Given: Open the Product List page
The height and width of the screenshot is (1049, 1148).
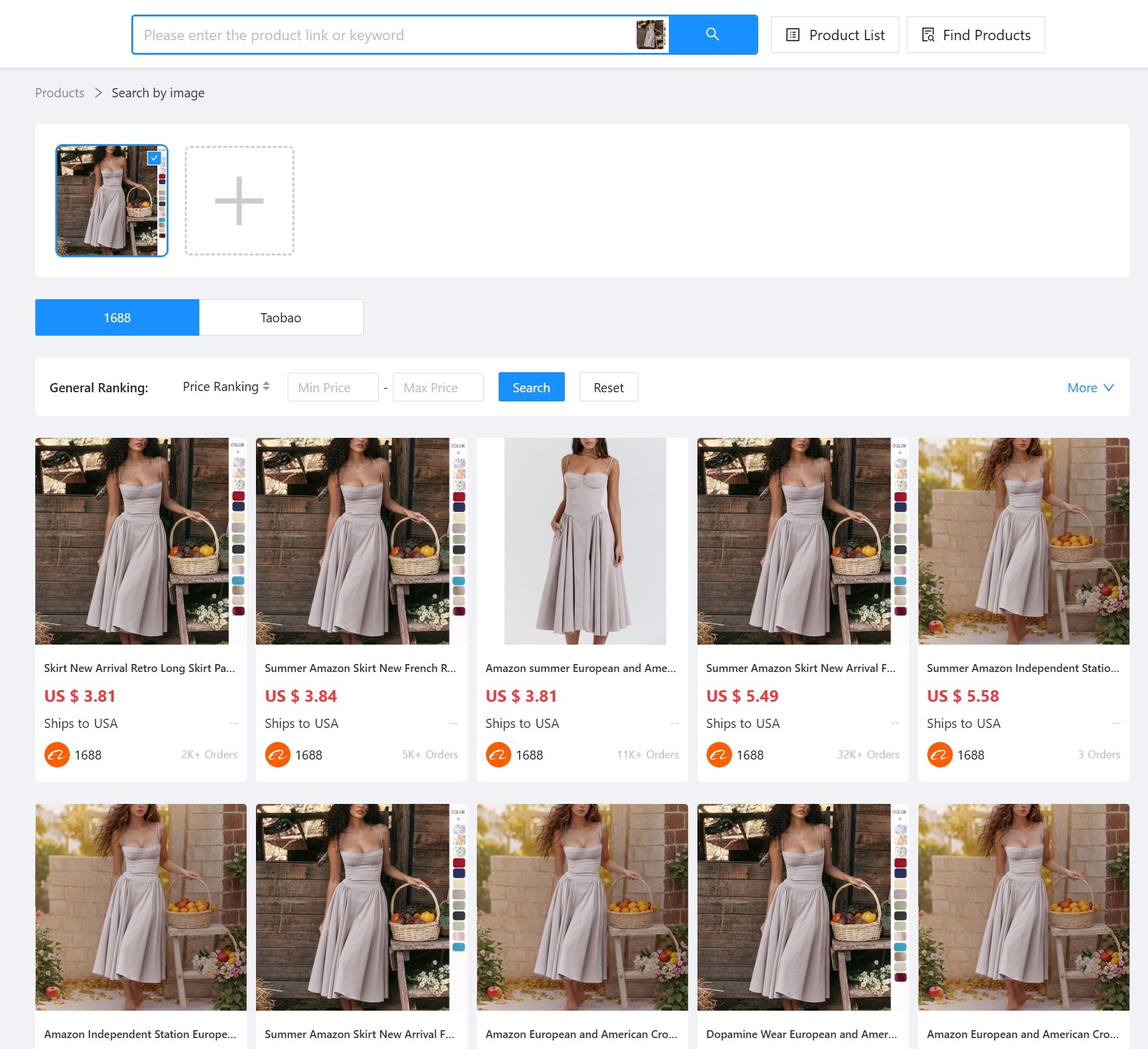Looking at the screenshot, I should (x=835, y=35).
